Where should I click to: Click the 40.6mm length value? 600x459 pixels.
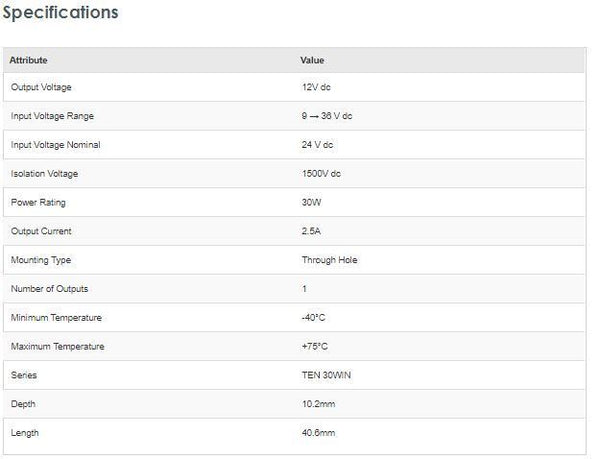click(x=317, y=433)
